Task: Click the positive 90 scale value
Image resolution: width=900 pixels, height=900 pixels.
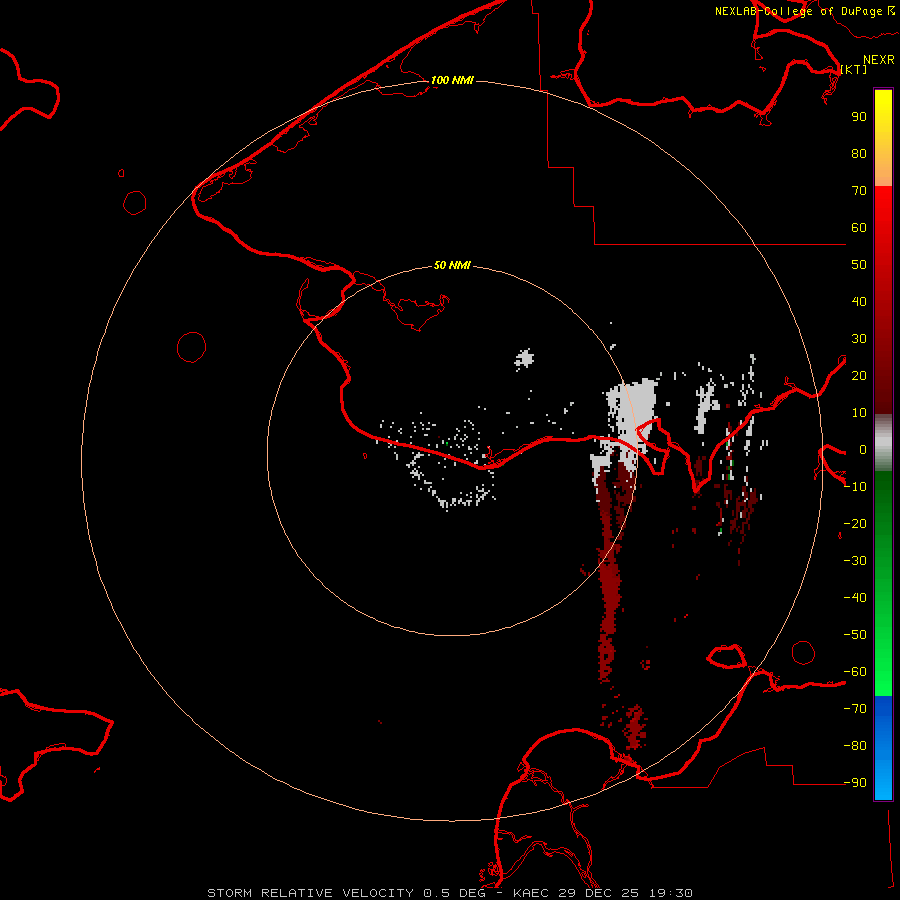Action: coord(859,117)
